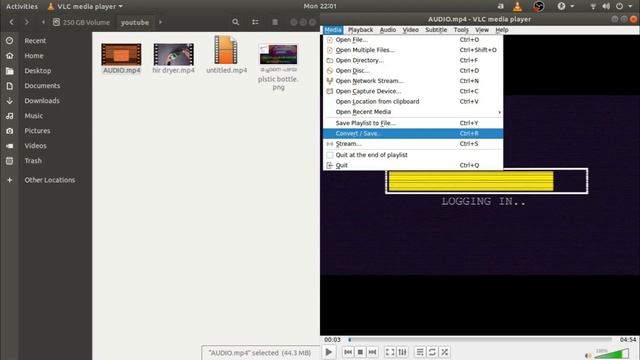Open the Playback menu in VLC

tap(360, 30)
